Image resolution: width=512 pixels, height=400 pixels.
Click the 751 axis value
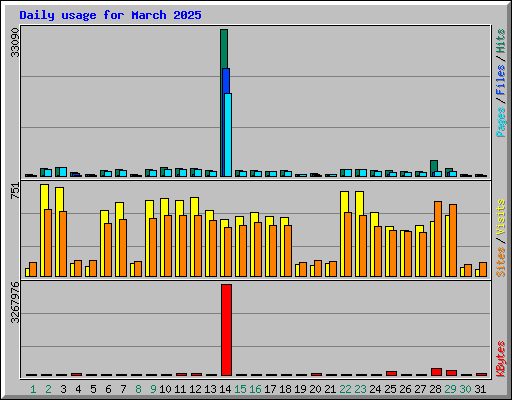pos(15,191)
